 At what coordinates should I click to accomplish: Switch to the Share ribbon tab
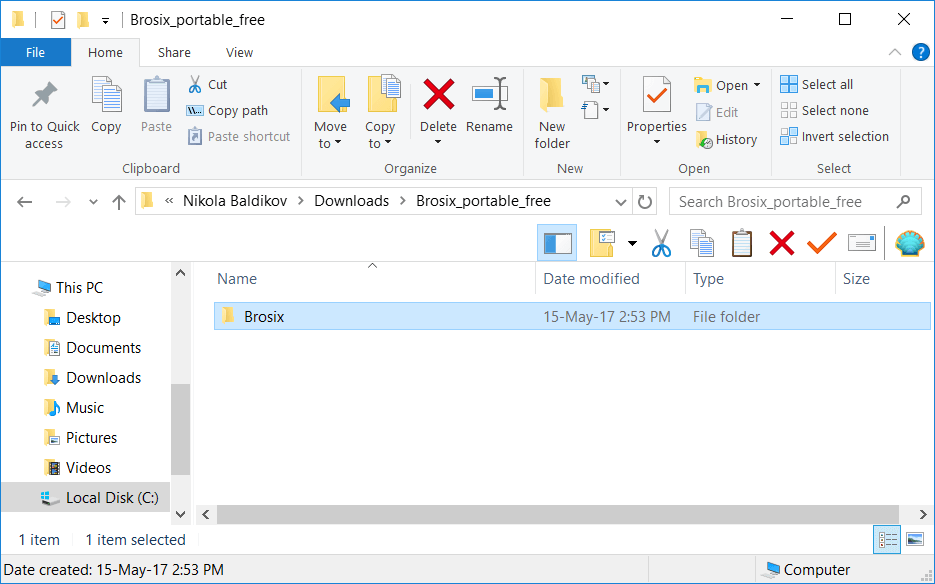[x=174, y=52]
